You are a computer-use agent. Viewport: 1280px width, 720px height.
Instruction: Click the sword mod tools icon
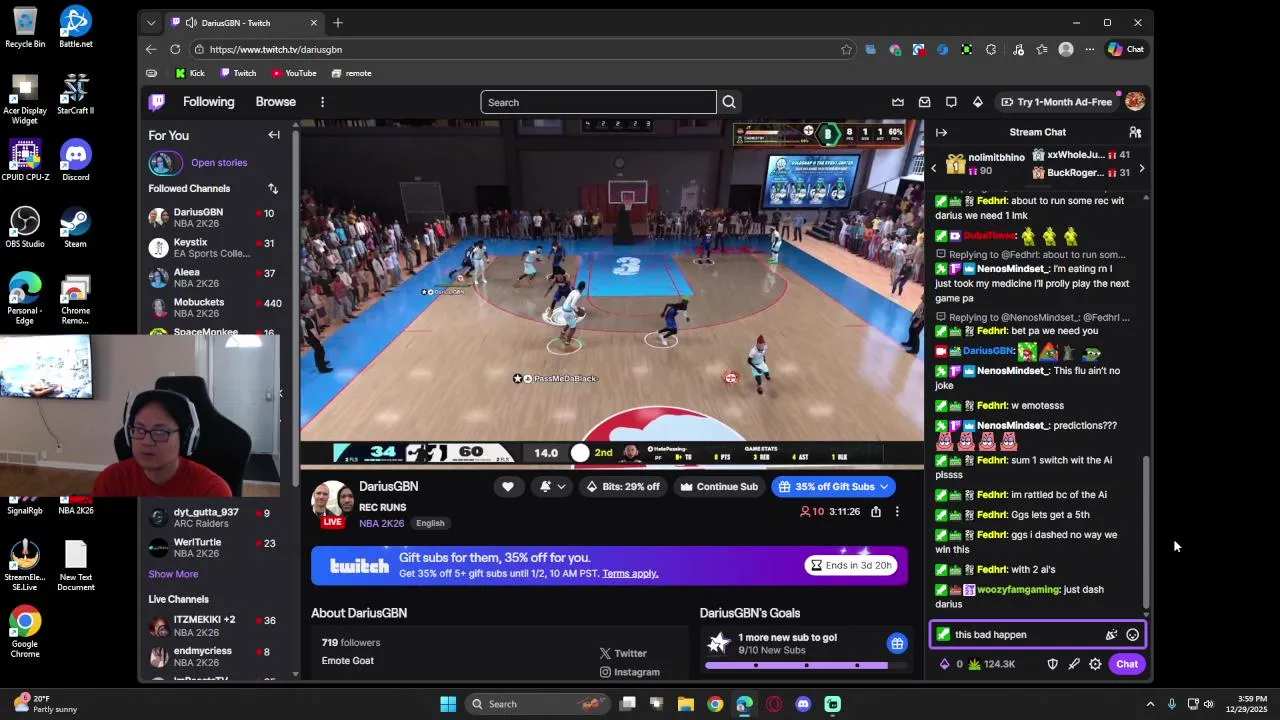pos(1074,664)
